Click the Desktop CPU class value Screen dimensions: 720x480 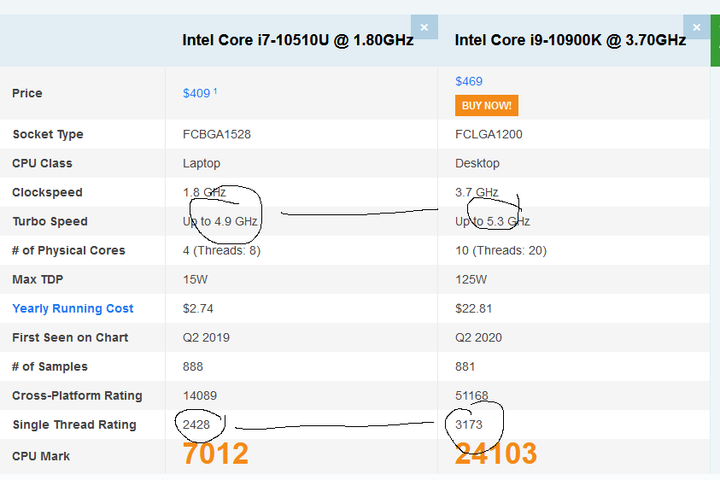pyautogui.click(x=477, y=163)
